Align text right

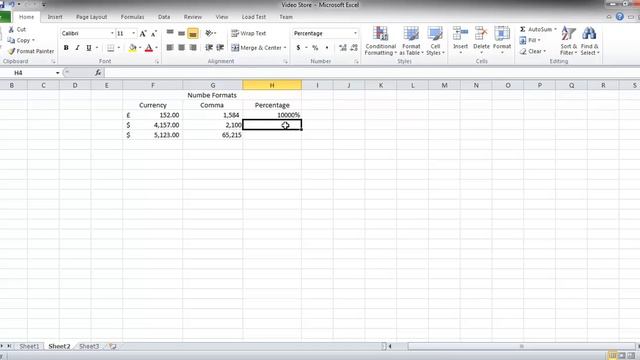coord(193,48)
